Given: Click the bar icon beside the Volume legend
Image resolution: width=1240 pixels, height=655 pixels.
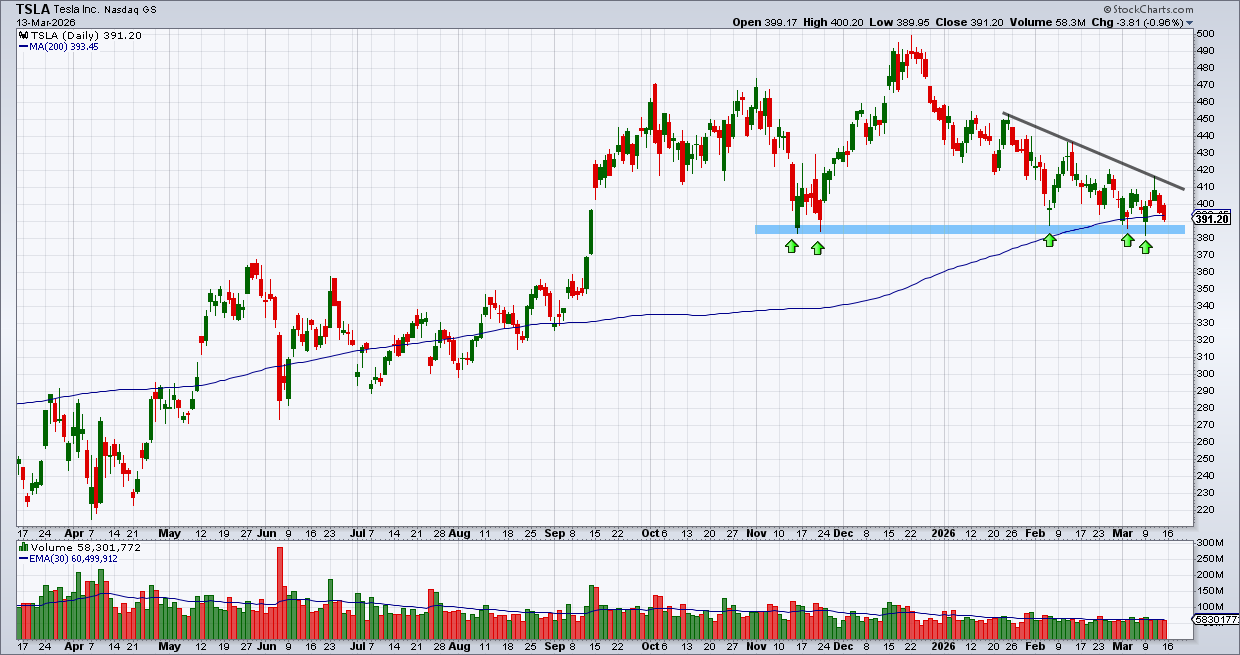Looking at the screenshot, I should click(23, 549).
